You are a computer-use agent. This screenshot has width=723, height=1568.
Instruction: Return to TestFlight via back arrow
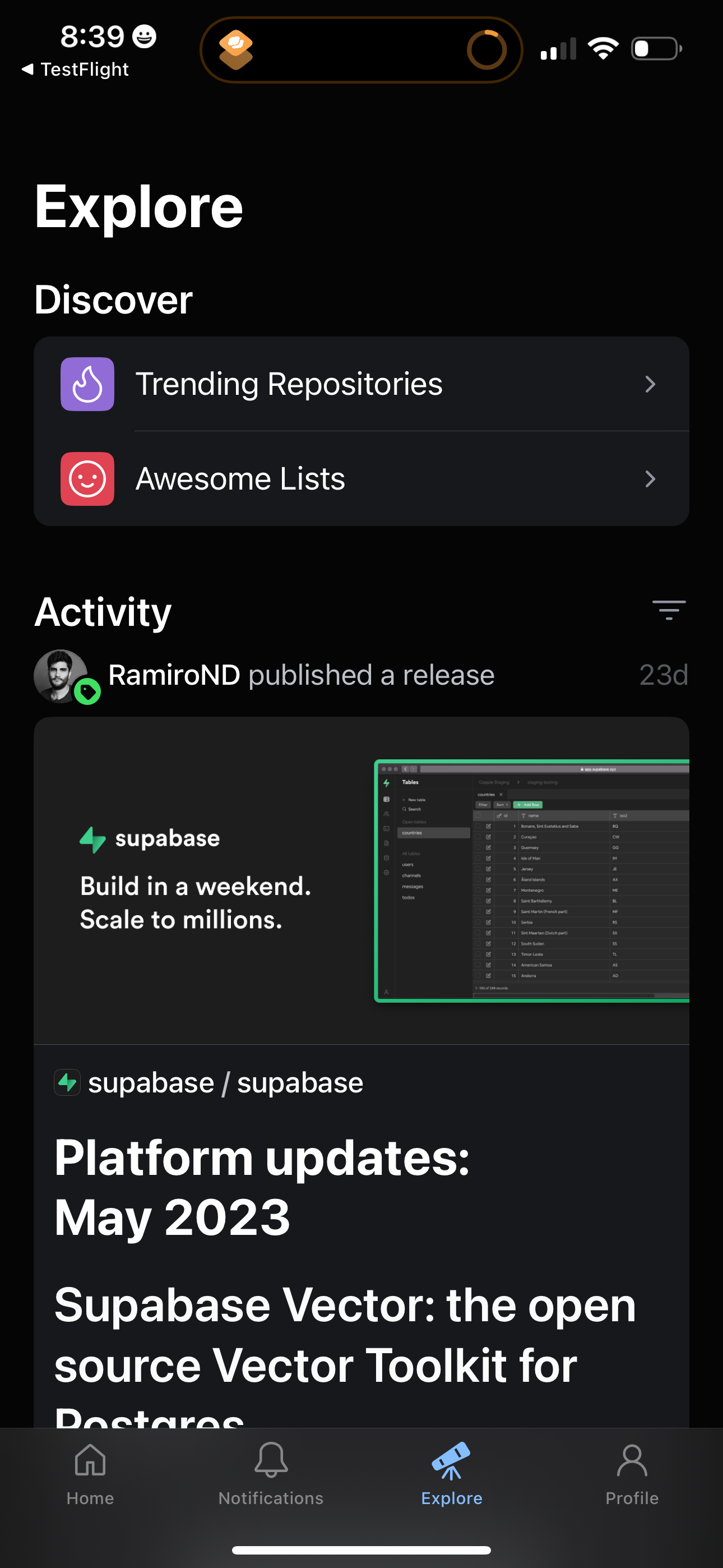point(75,70)
